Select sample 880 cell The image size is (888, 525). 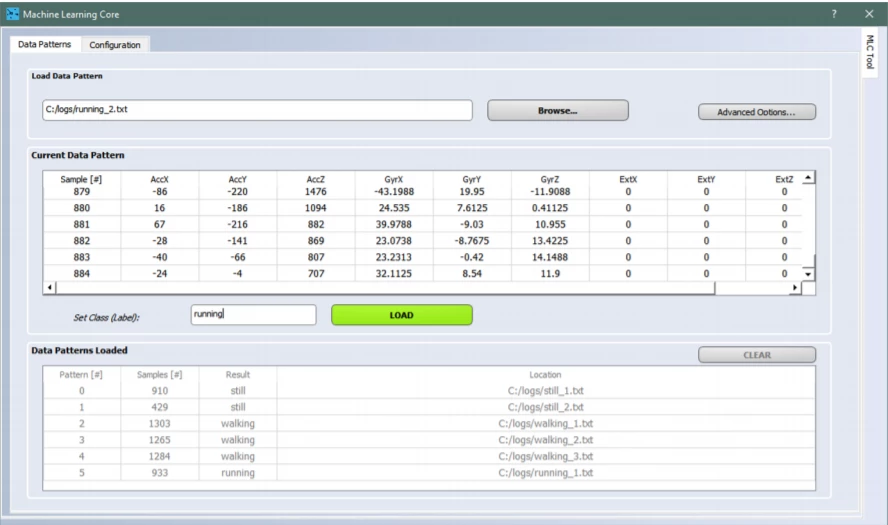pyautogui.click(x=82, y=208)
